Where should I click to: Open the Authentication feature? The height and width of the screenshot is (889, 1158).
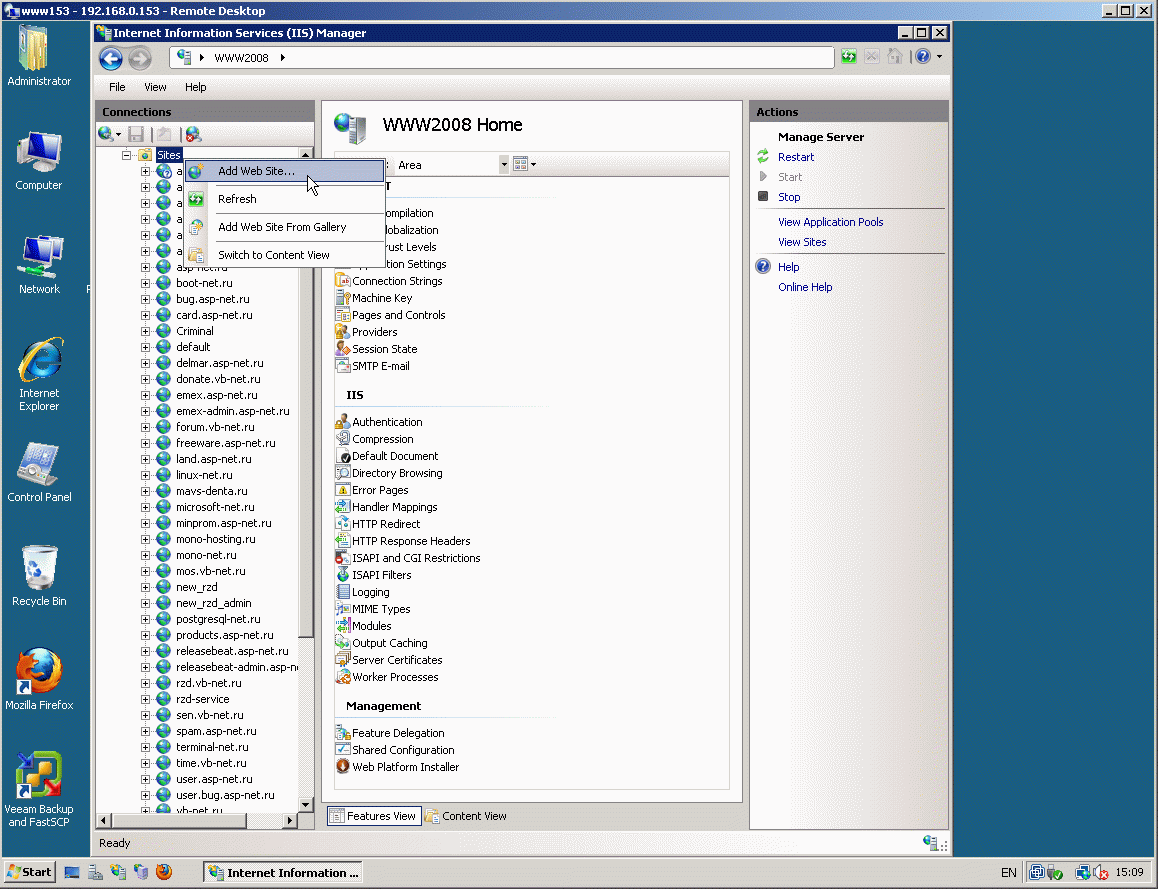379,422
